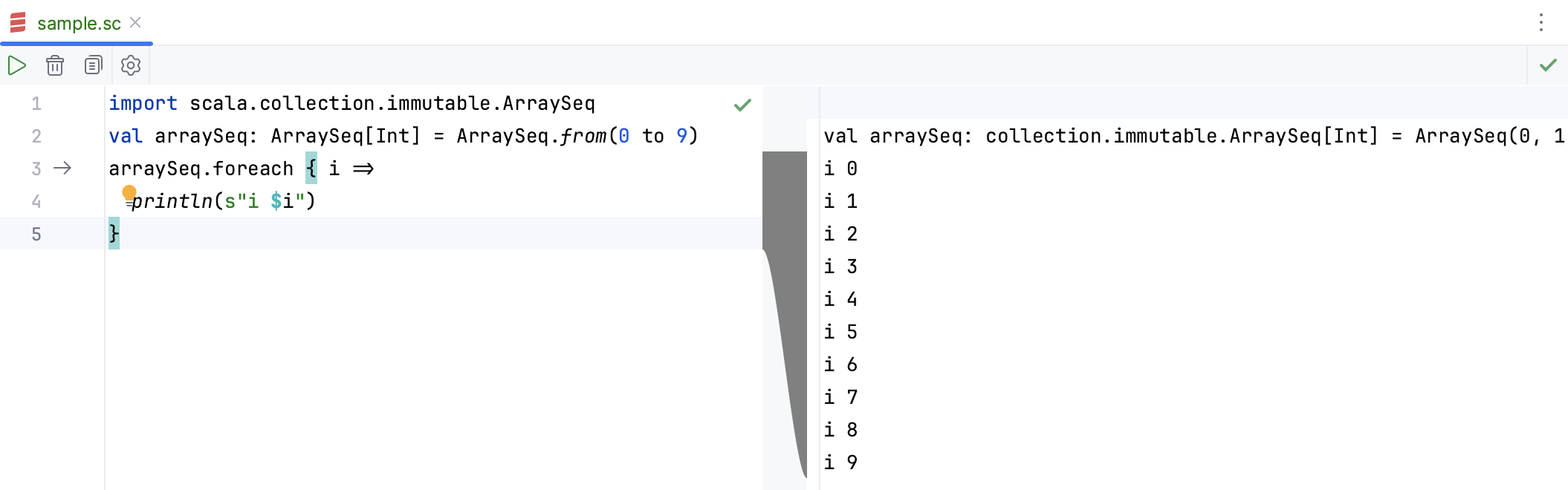This screenshot has height=490, width=1568.
Task: Open the three-dots options menu
Action: click(1540, 23)
